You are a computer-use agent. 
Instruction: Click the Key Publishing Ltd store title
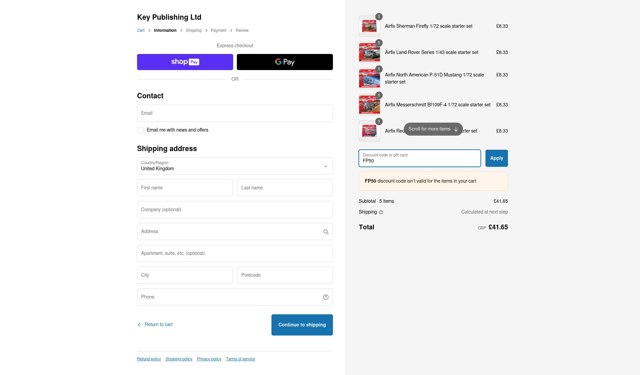pyautogui.click(x=169, y=17)
